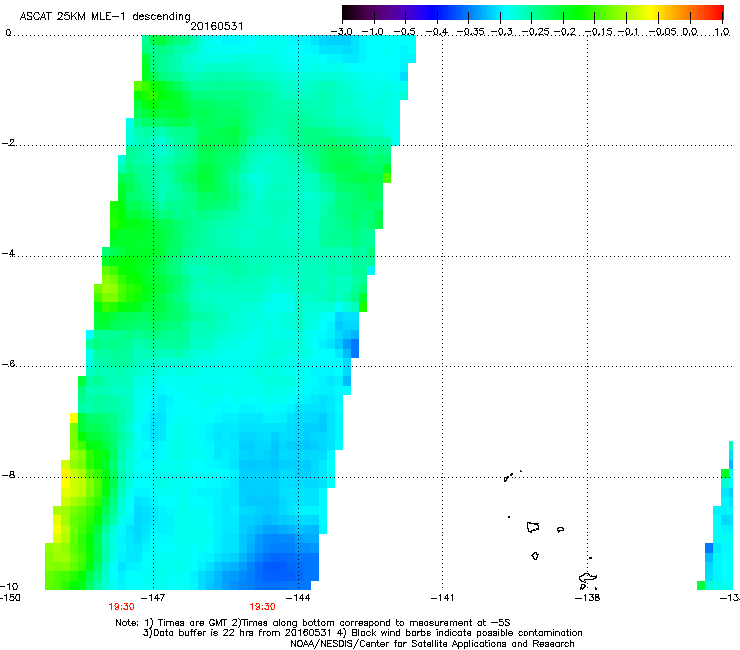This screenshot has width=740, height=650.
Task: Click the latitude label -6
Action: coord(8,363)
